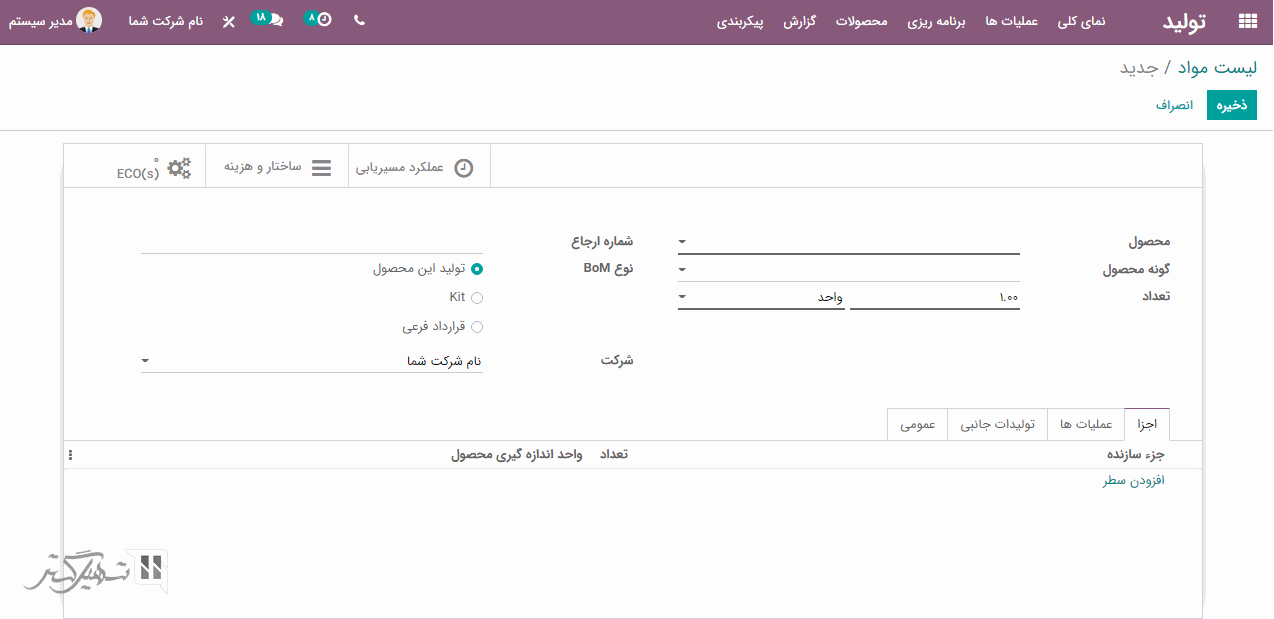Choose the قرارداد فرعی radio option
This screenshot has width=1274, height=619.
tap(477, 327)
